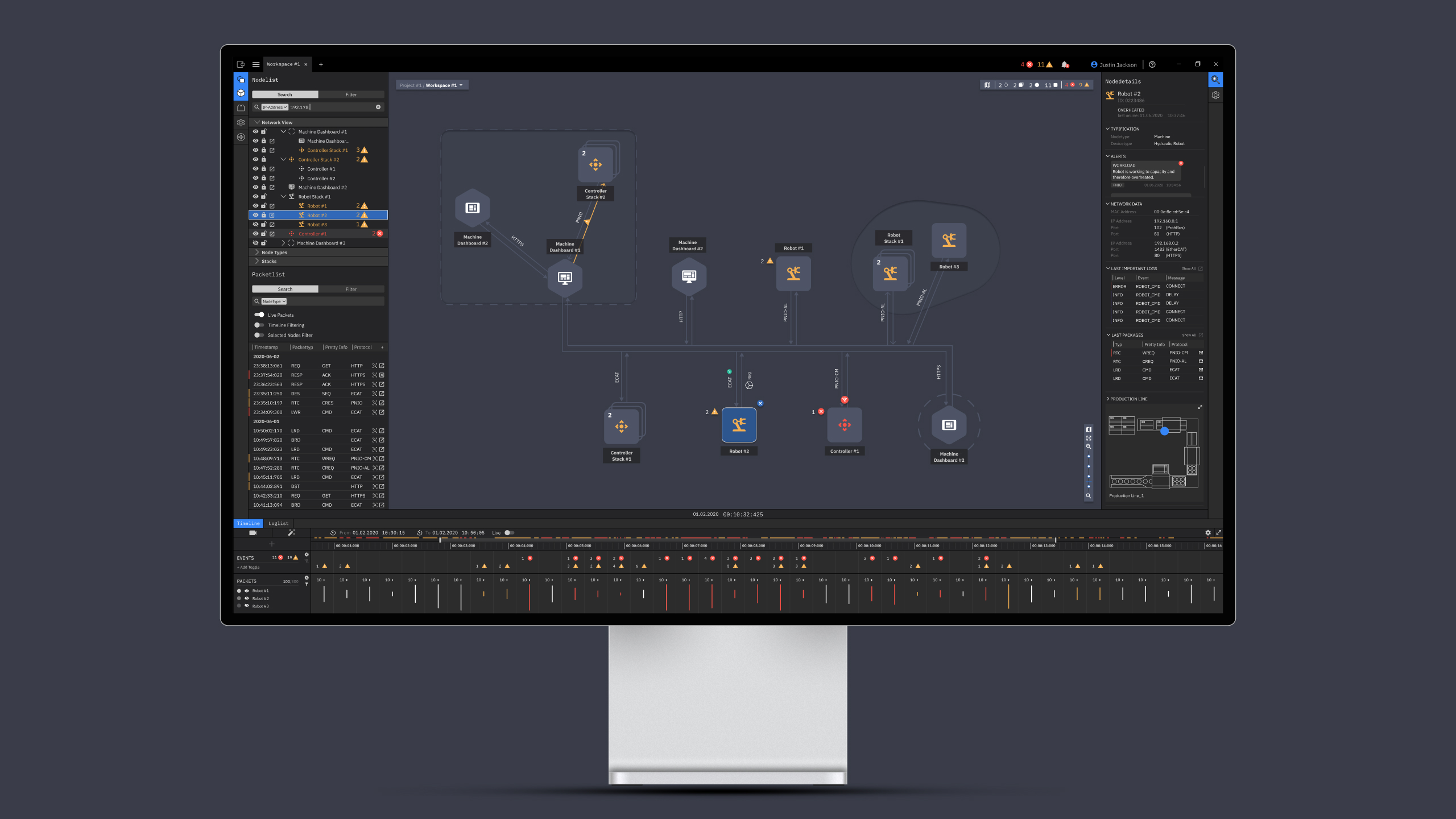
Task: Select the Robot #3 node on canvas
Action: point(949,241)
